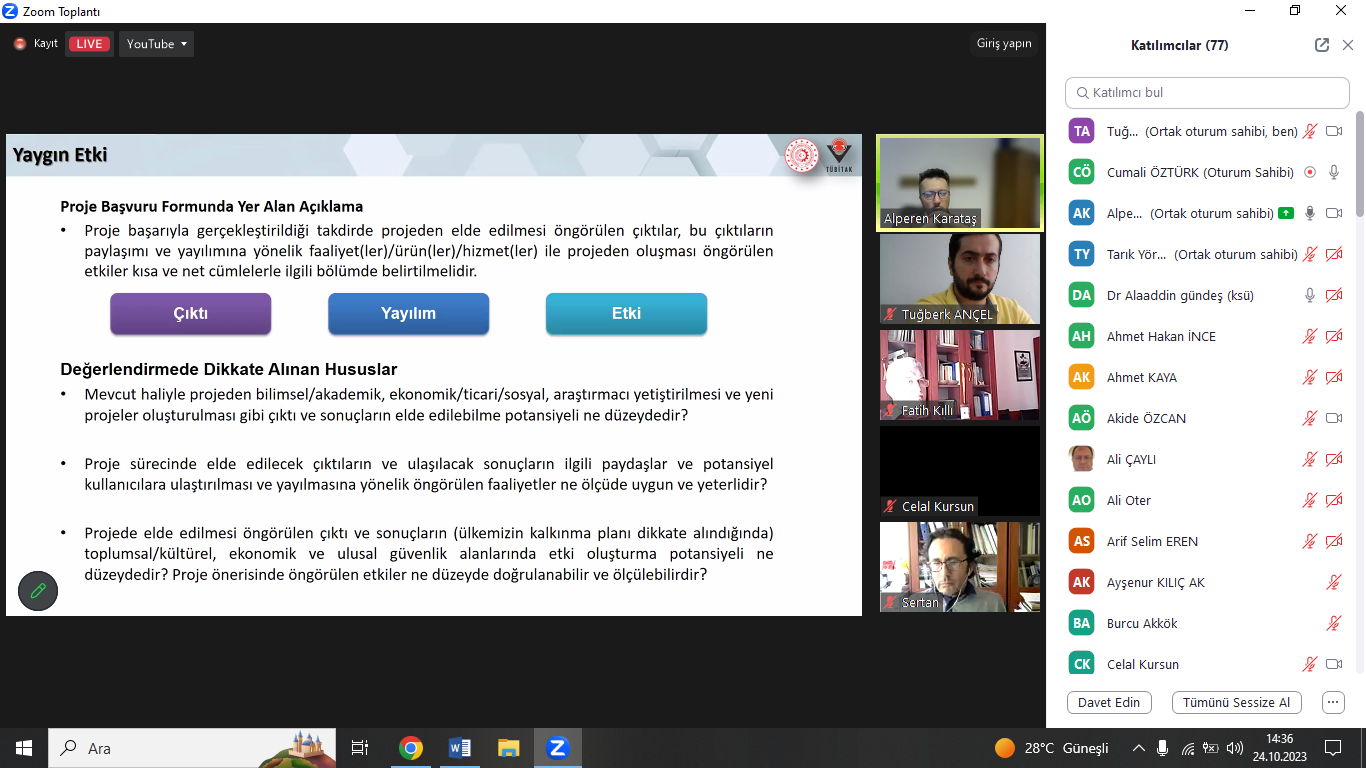Screen dimensions: 1366x768
Task: Select Tuğberk ANÇEL's video thumbnail
Action: click(x=959, y=279)
